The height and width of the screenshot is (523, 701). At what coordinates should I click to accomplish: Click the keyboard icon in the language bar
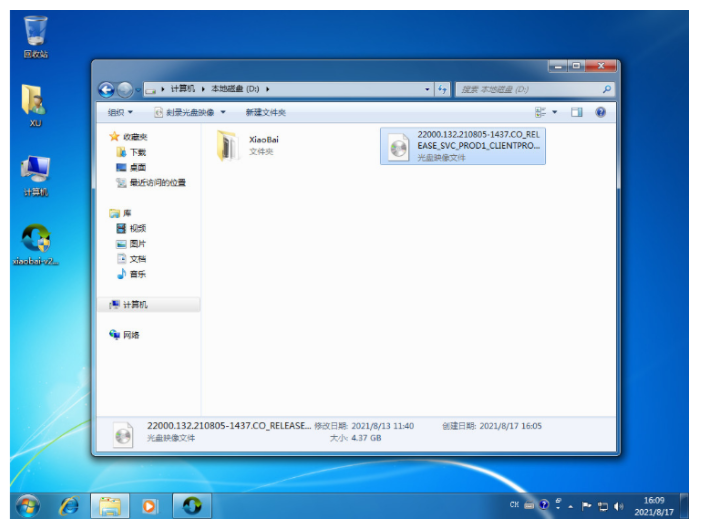click(529, 506)
